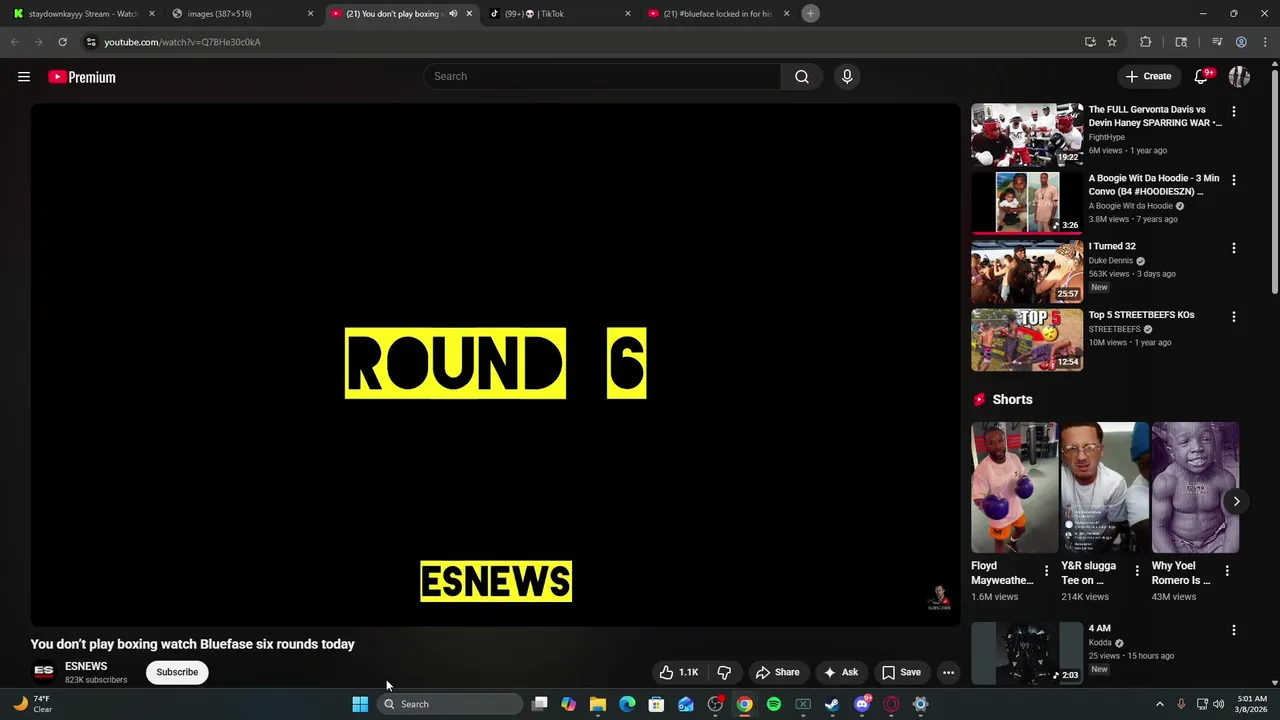The height and width of the screenshot is (720, 1280).
Task: Open Chrome three-dot menu
Action: pyautogui.click(x=1265, y=42)
